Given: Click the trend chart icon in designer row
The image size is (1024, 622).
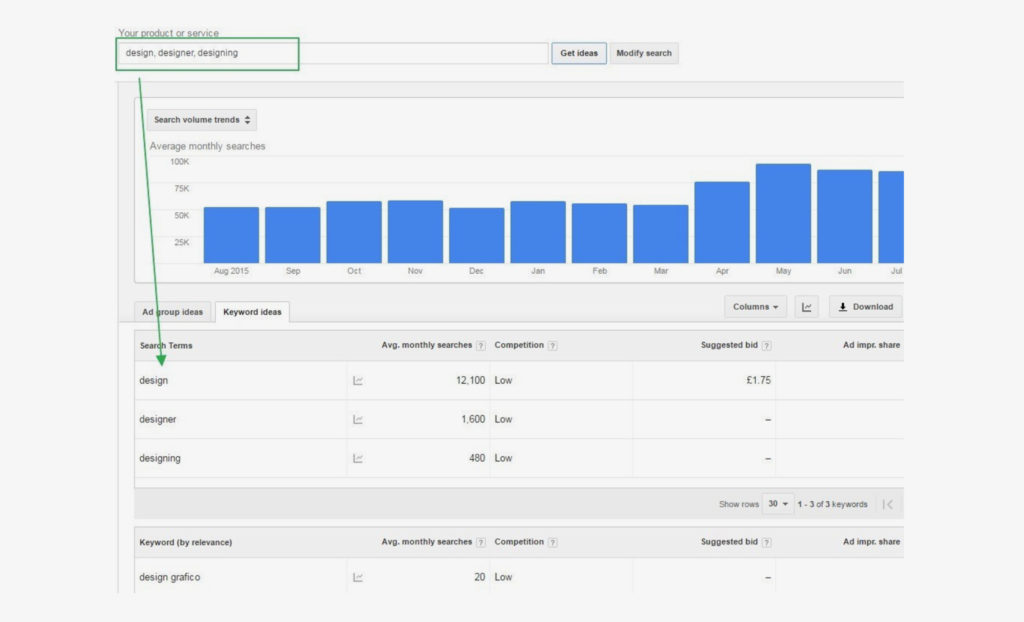Looking at the screenshot, I should pos(358,419).
